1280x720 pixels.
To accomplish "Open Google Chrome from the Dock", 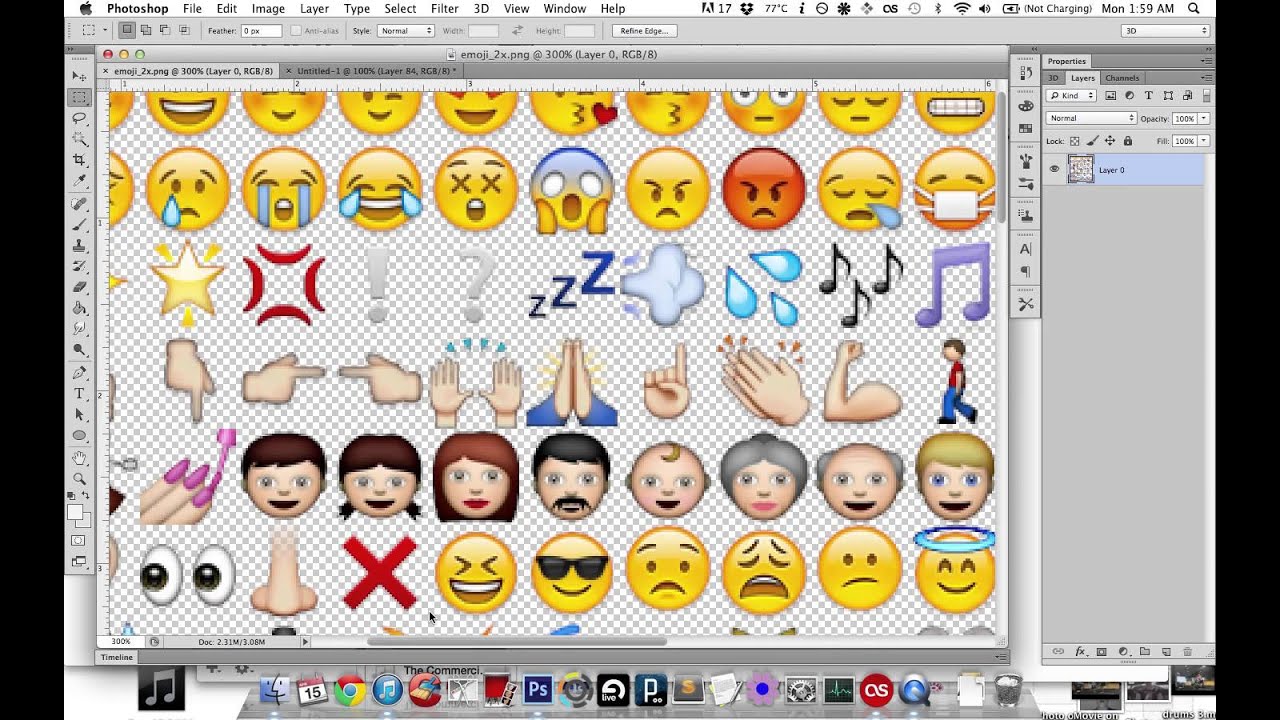I will (349, 690).
